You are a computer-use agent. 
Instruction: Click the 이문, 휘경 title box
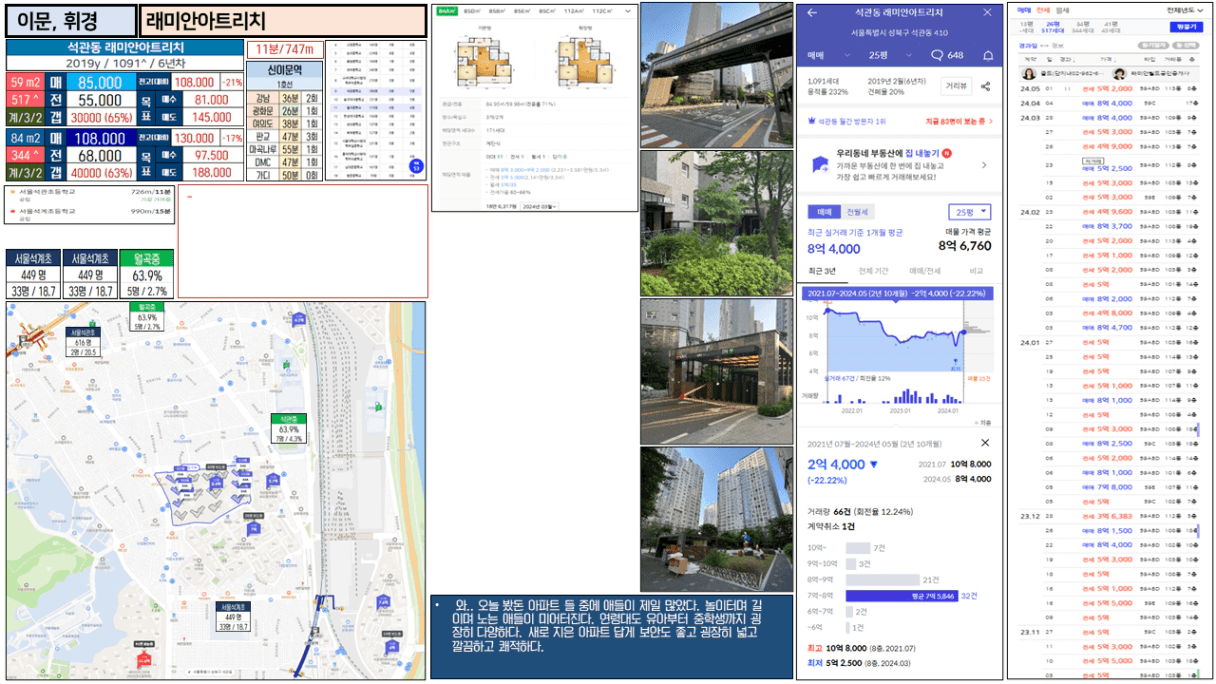[71, 21]
